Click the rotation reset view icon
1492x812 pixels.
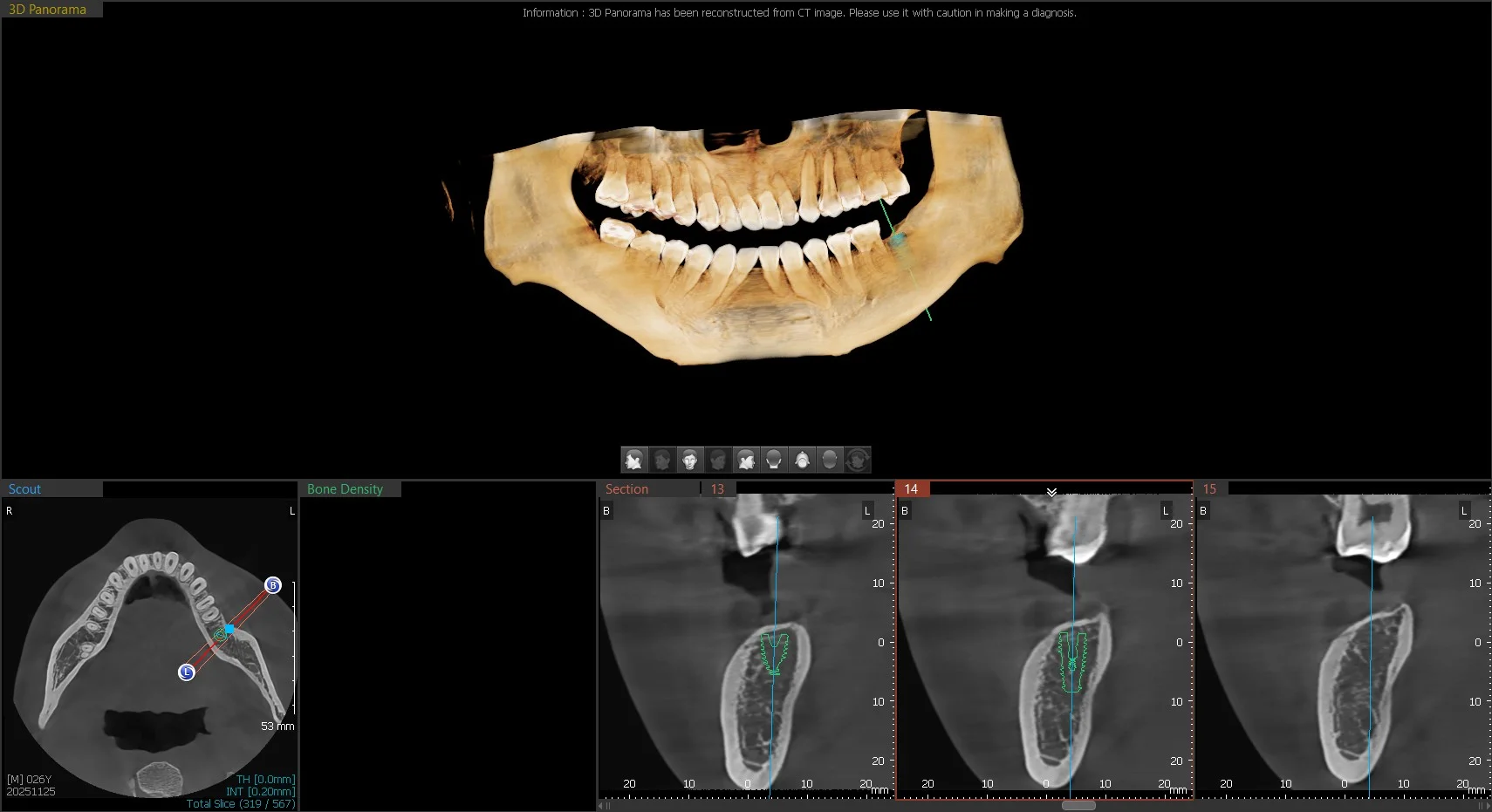tap(859, 460)
